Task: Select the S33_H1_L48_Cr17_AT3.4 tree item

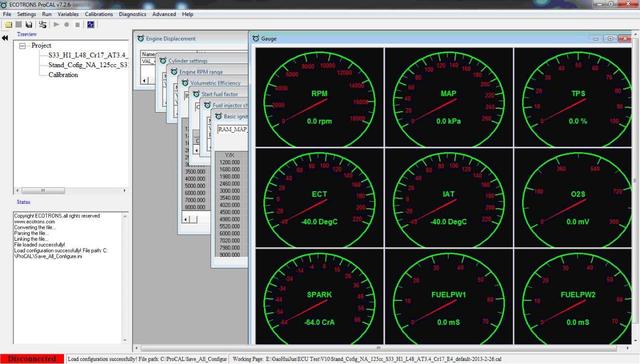Action: tap(87, 55)
